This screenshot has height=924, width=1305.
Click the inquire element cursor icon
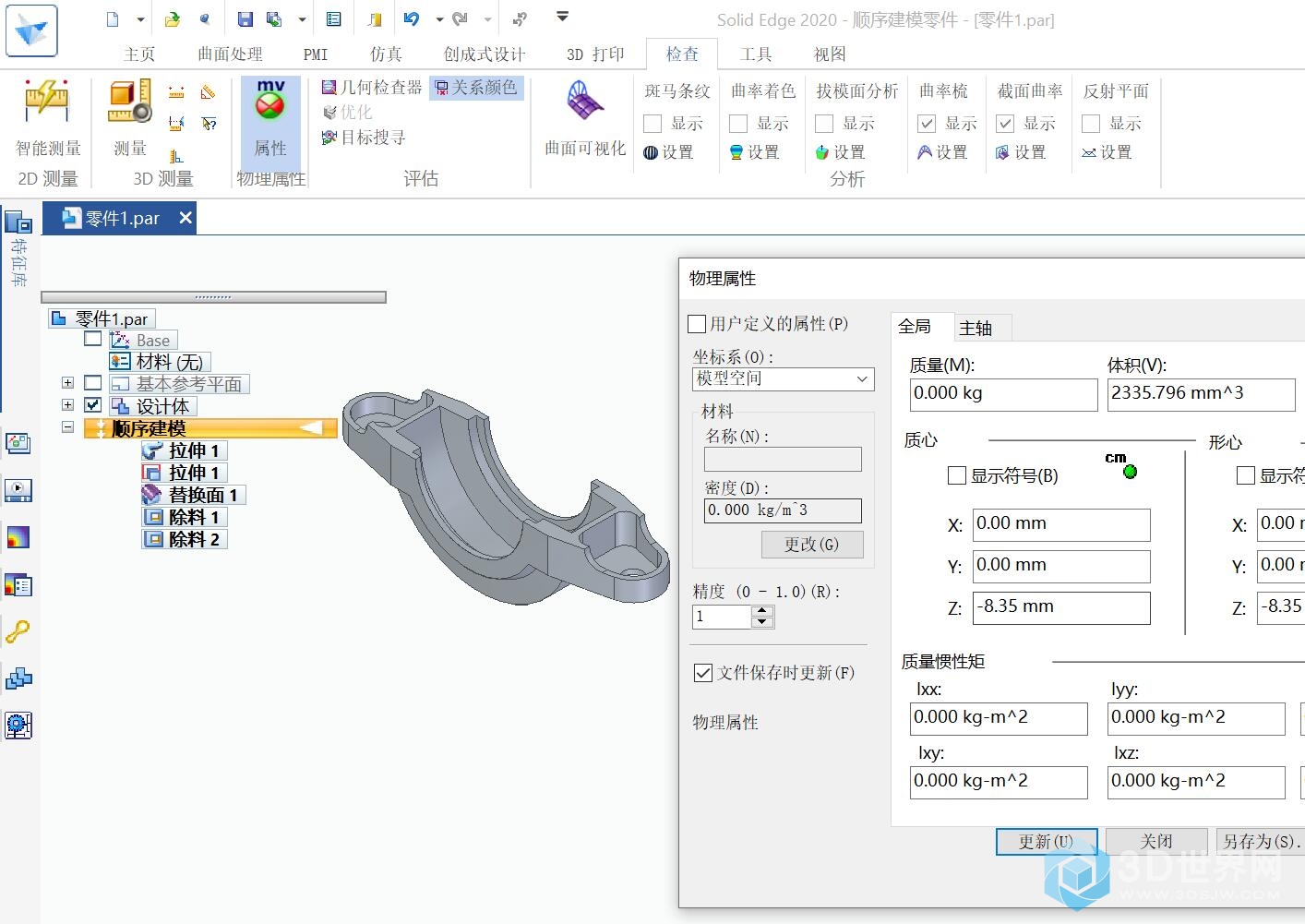pos(209,124)
